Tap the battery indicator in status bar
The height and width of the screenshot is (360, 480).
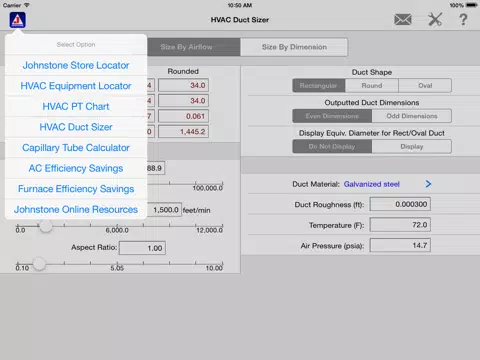click(472, 5)
